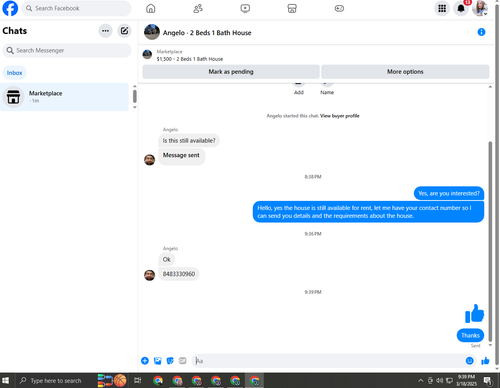
Task: Click the 'Sent' status text
Action: (476, 346)
